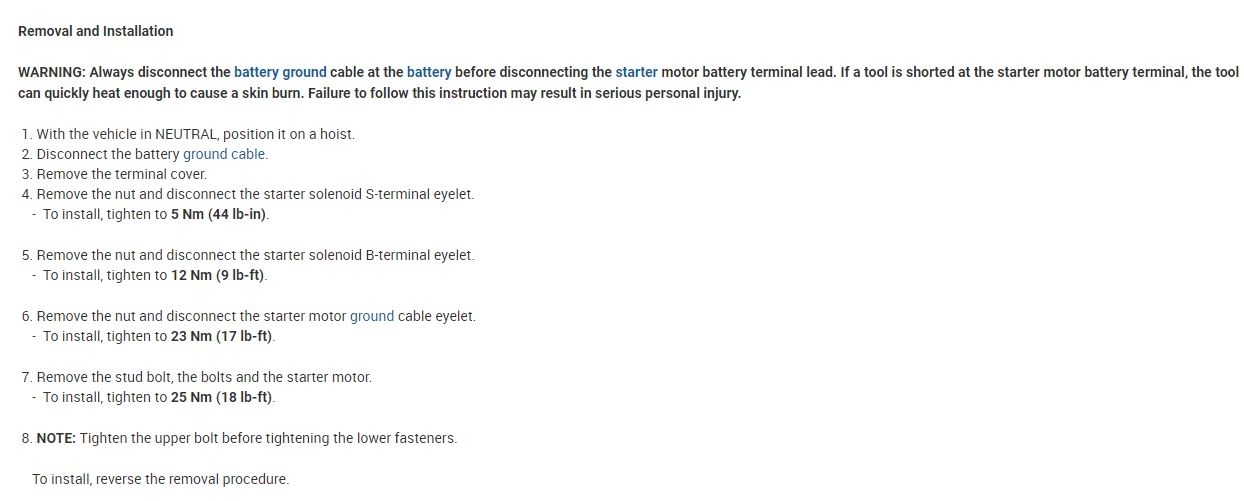Image resolution: width=1244 pixels, height=501 pixels.
Task: Select the '12 Nm (9 lb-ft)' torque value
Action: (219, 275)
